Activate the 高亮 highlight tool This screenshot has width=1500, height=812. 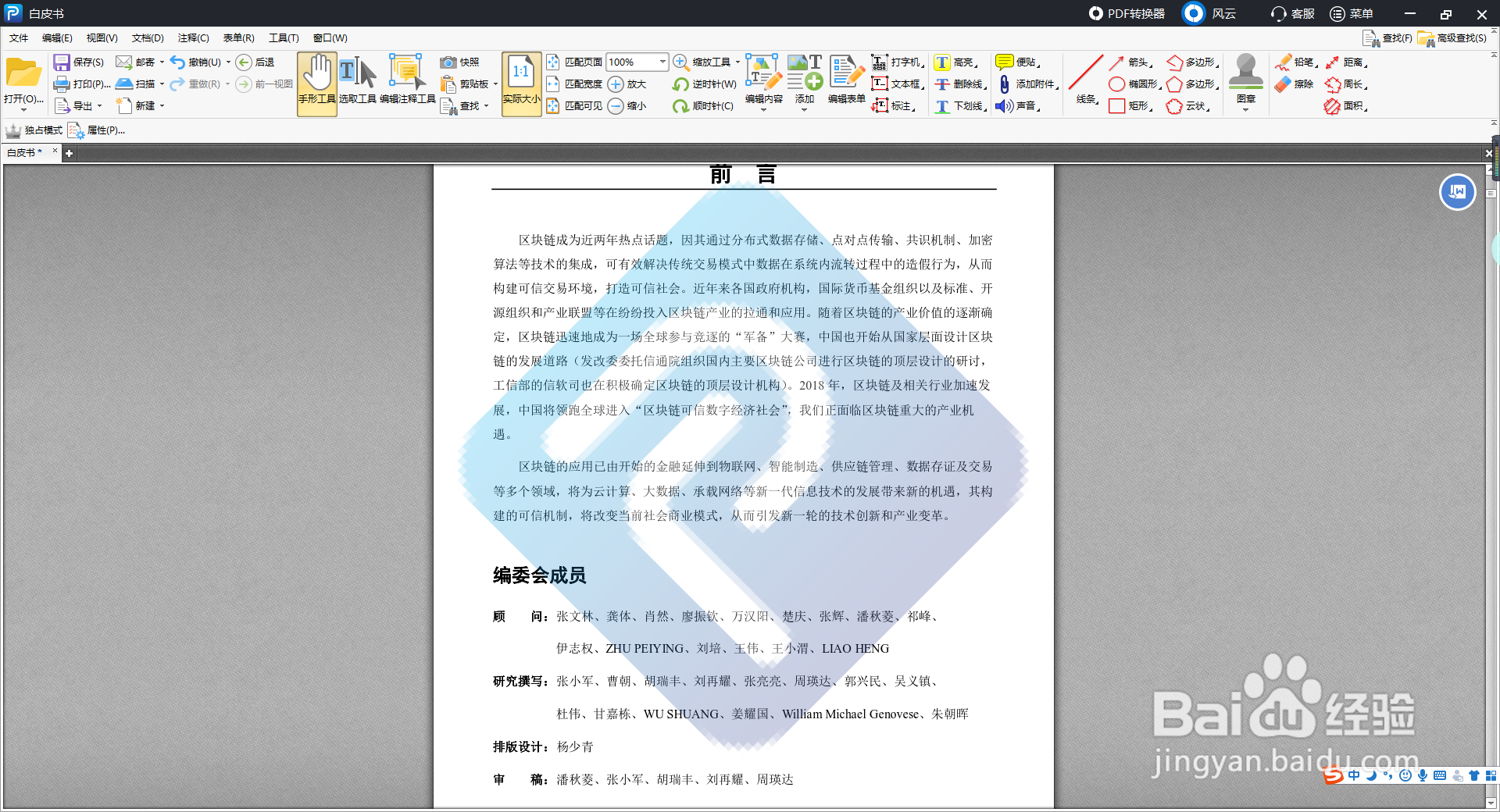click(x=959, y=62)
